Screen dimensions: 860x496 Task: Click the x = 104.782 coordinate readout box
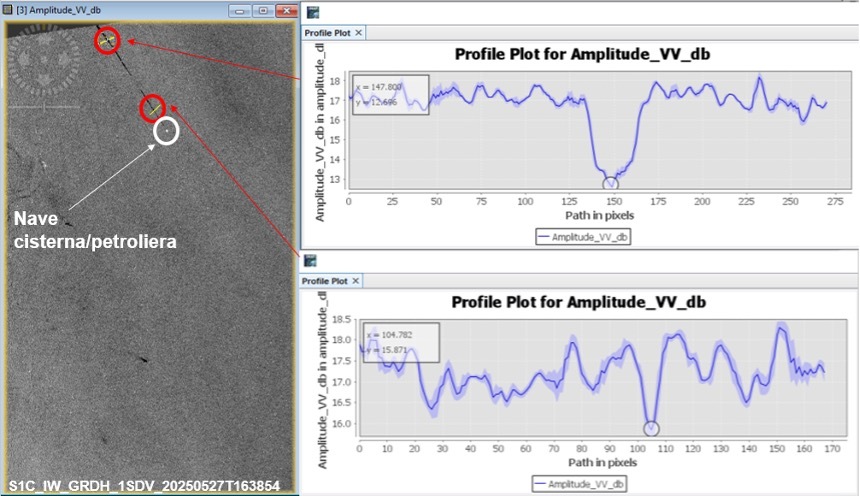(401, 341)
